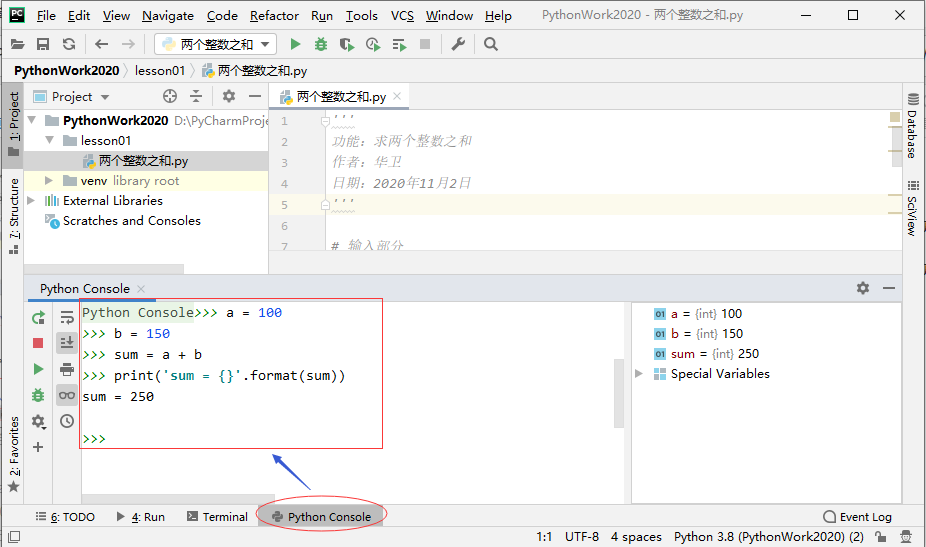This screenshot has width=926, height=547.
Task: Click Python 3.8 interpreter in status bar
Action: [768, 537]
